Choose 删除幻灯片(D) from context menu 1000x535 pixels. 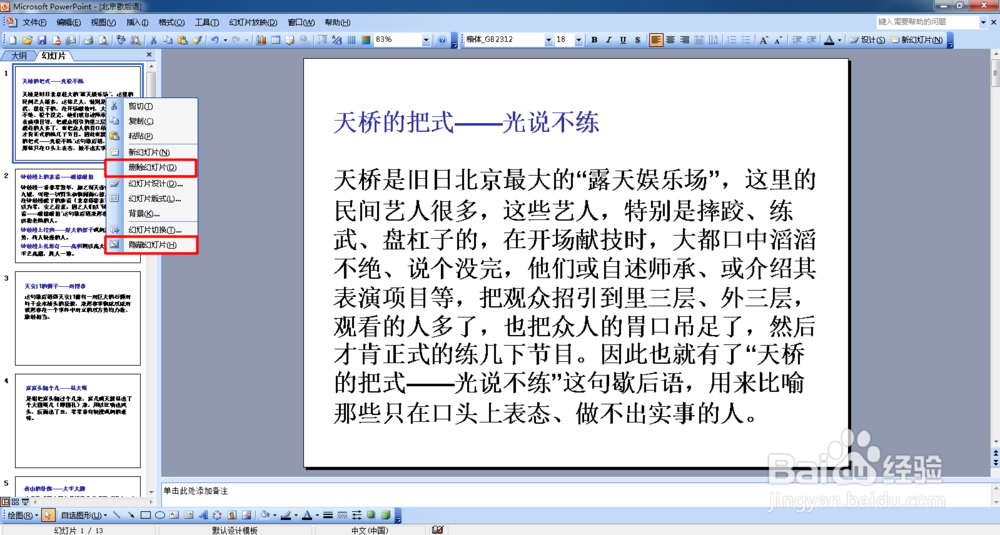point(151,168)
